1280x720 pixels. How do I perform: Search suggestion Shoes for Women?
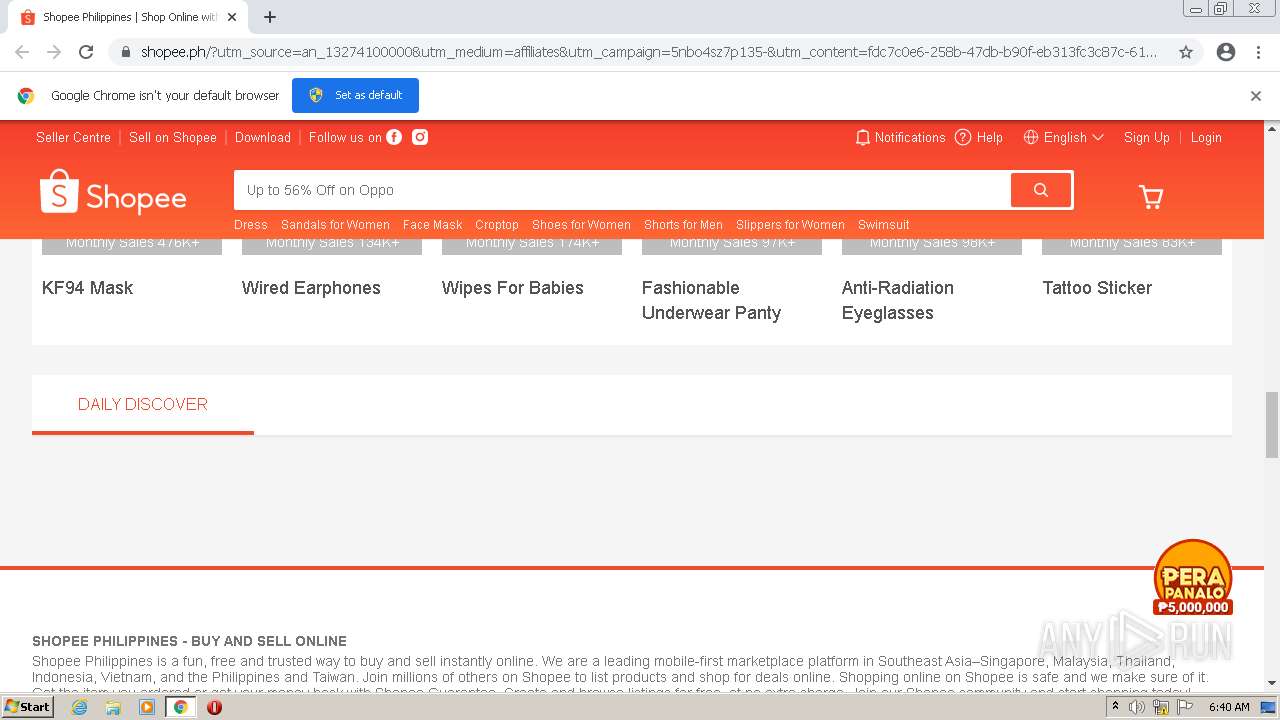(x=581, y=224)
